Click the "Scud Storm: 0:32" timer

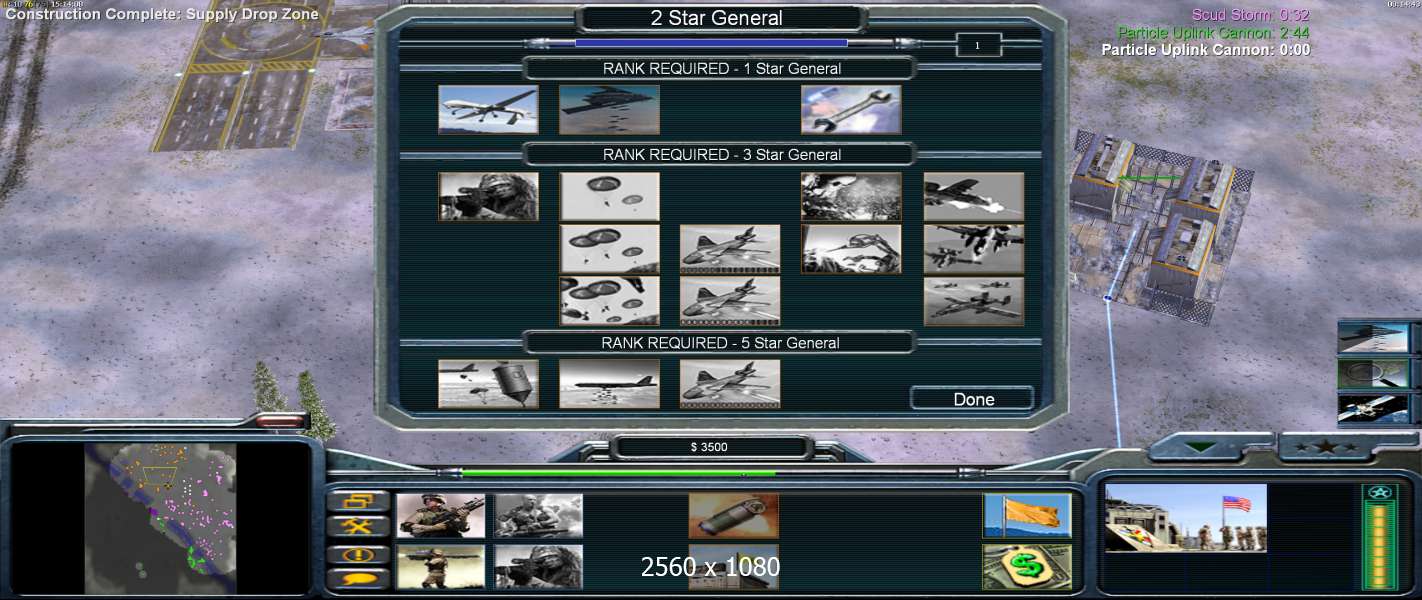1250,15
